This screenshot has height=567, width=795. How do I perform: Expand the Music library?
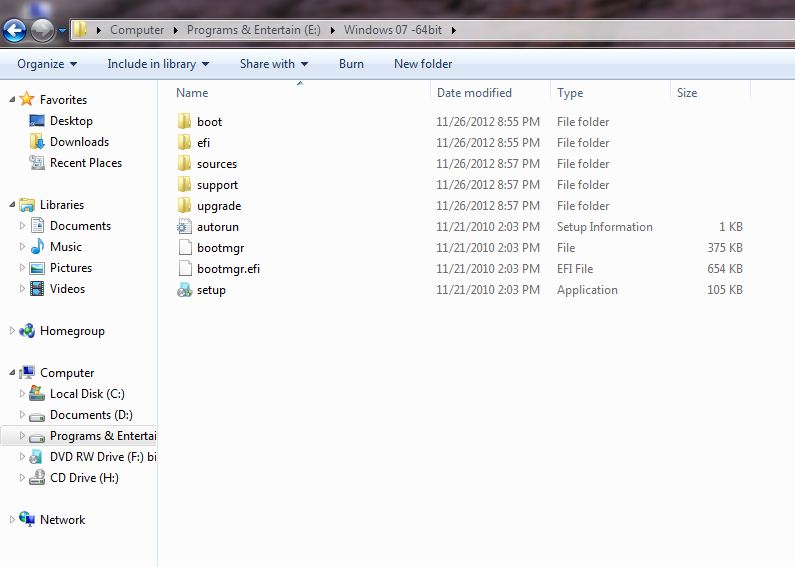(22, 246)
